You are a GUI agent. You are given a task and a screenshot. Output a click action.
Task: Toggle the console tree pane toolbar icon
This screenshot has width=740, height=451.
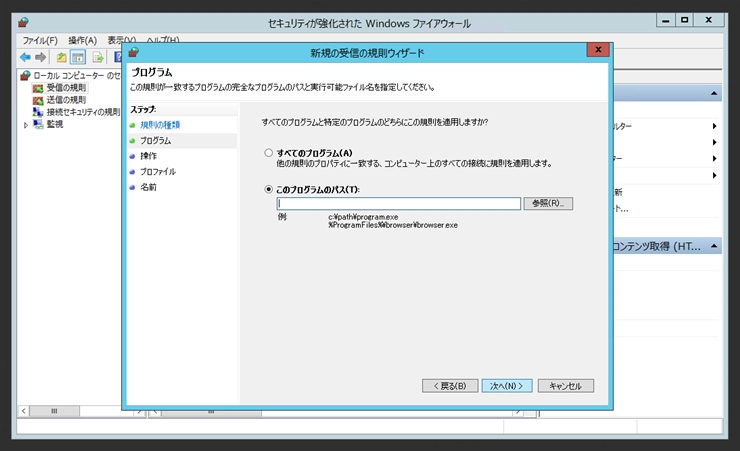[x=78, y=58]
